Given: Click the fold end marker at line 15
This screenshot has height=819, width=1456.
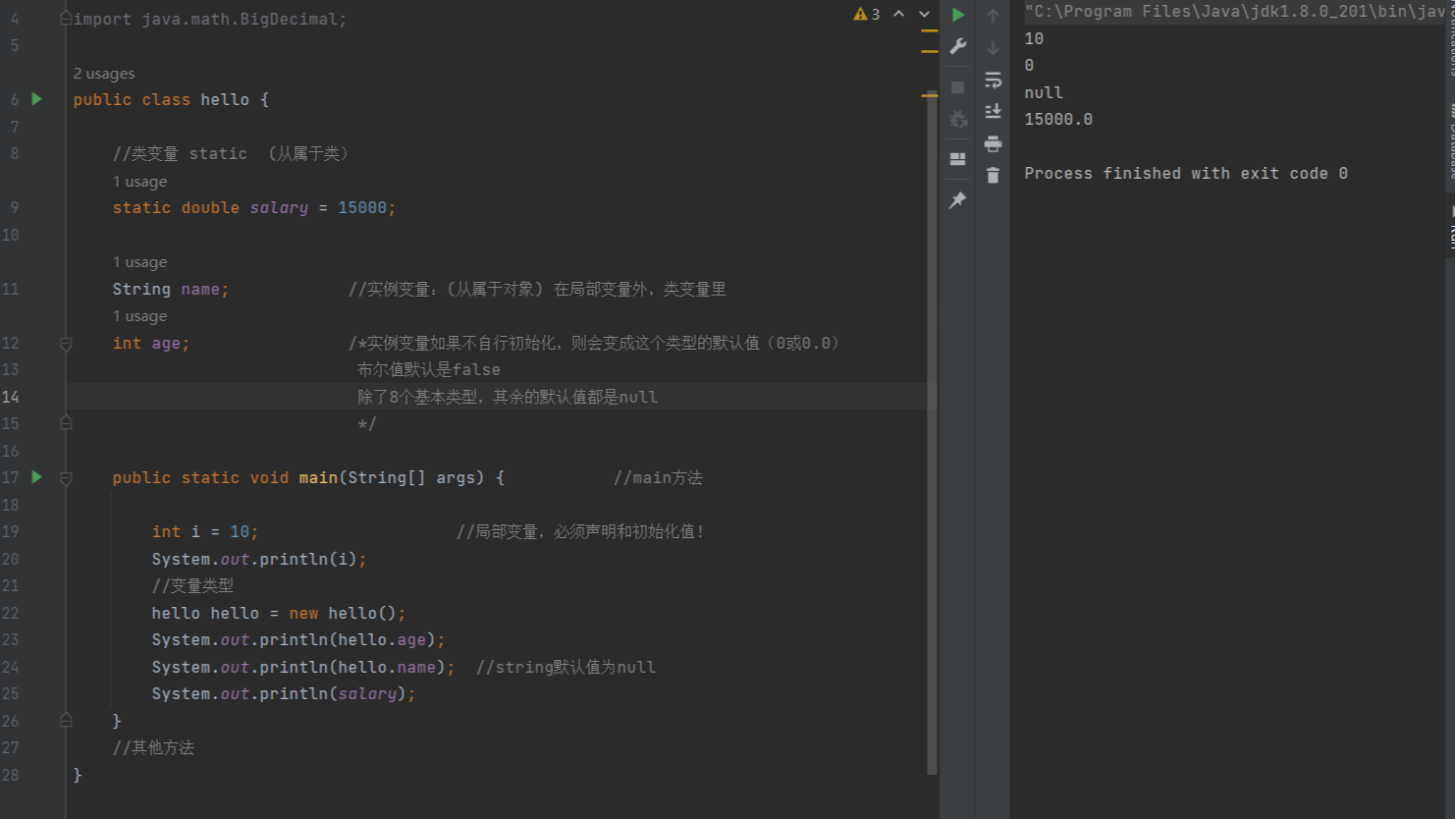Looking at the screenshot, I should tap(66, 423).
